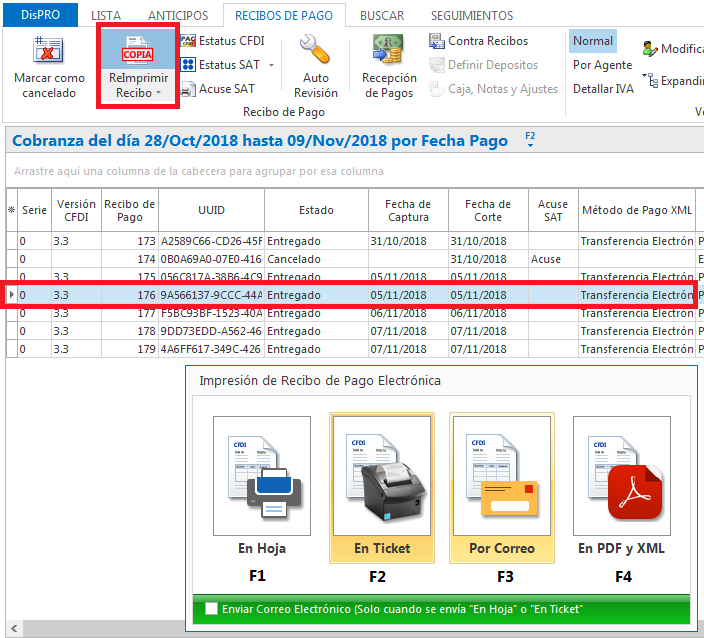This screenshot has width=704, height=638.
Task: Click Contra Recibos button
Action: (478, 41)
